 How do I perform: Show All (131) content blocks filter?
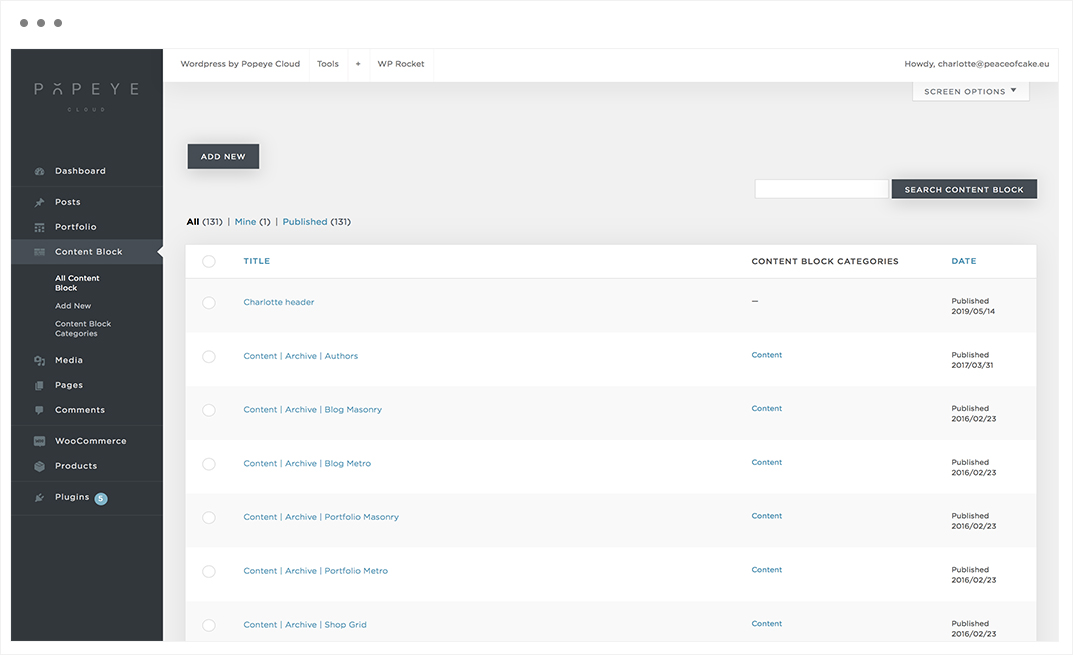205,222
